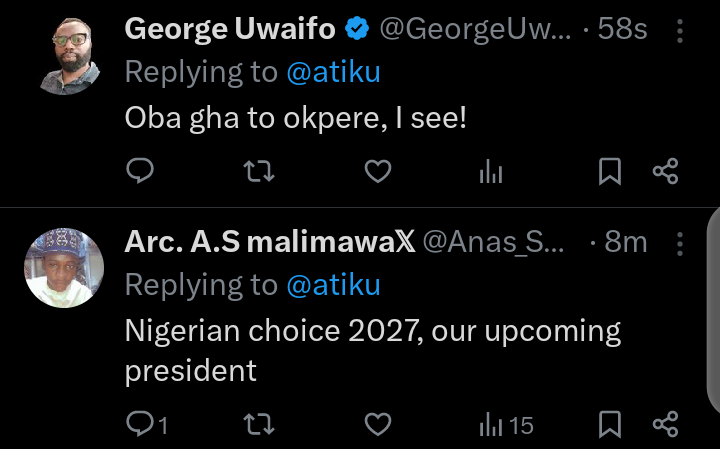Screen dimensions: 720x449
Task: View analytics showing 15 views
Action: 506,425
